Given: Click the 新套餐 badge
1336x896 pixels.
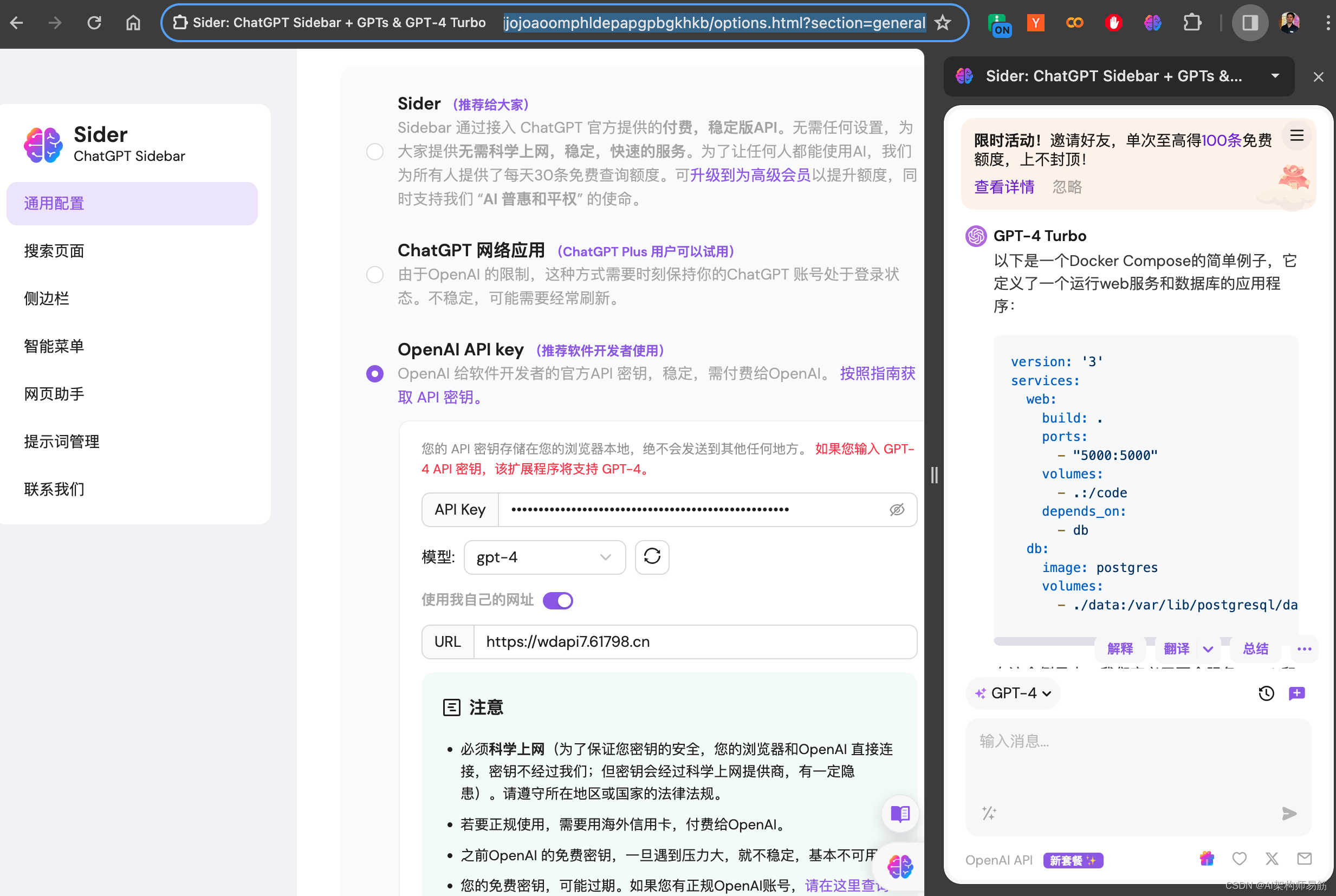Looking at the screenshot, I should (x=1073, y=860).
